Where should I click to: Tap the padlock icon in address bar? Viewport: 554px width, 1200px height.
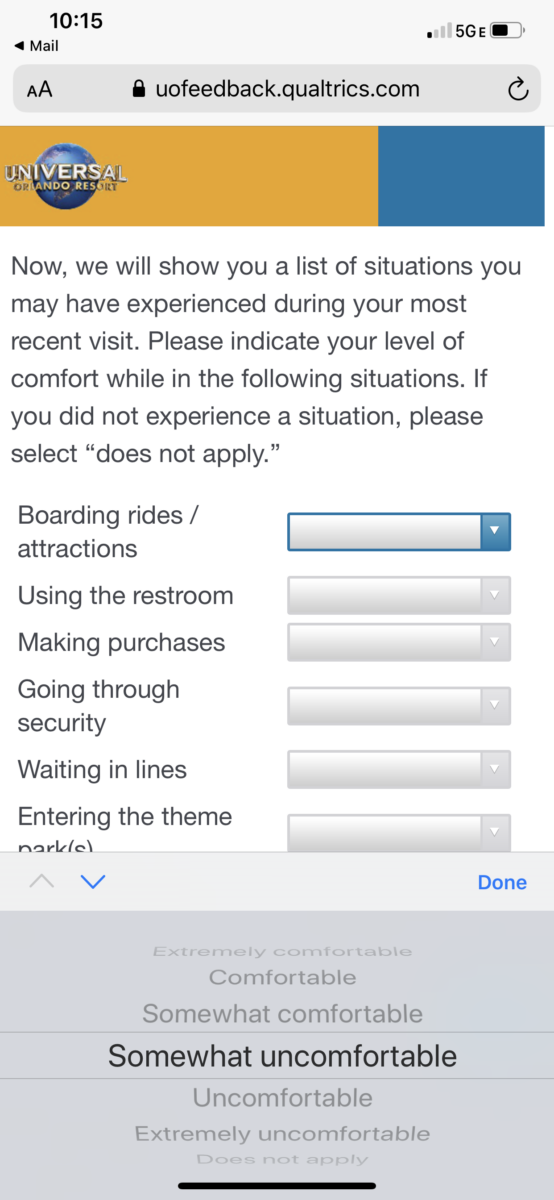click(x=139, y=89)
